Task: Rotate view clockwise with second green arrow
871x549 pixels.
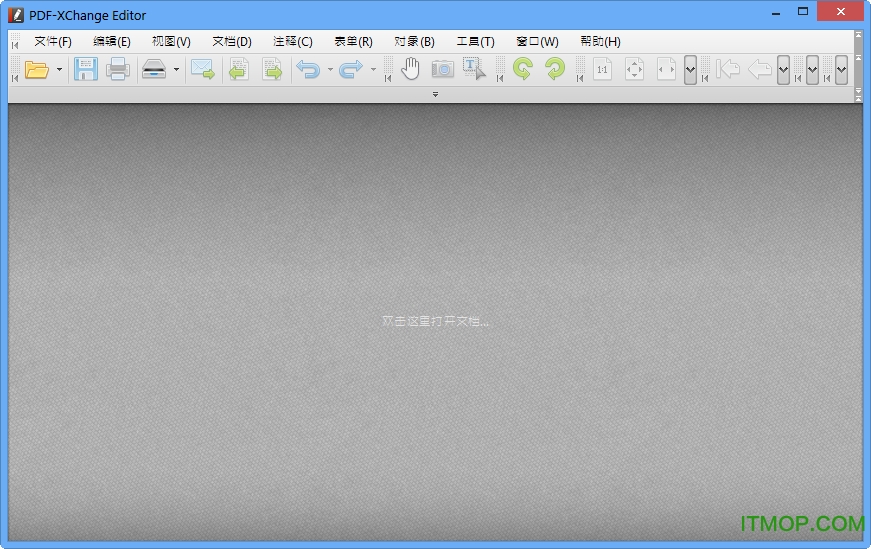Action: (555, 69)
